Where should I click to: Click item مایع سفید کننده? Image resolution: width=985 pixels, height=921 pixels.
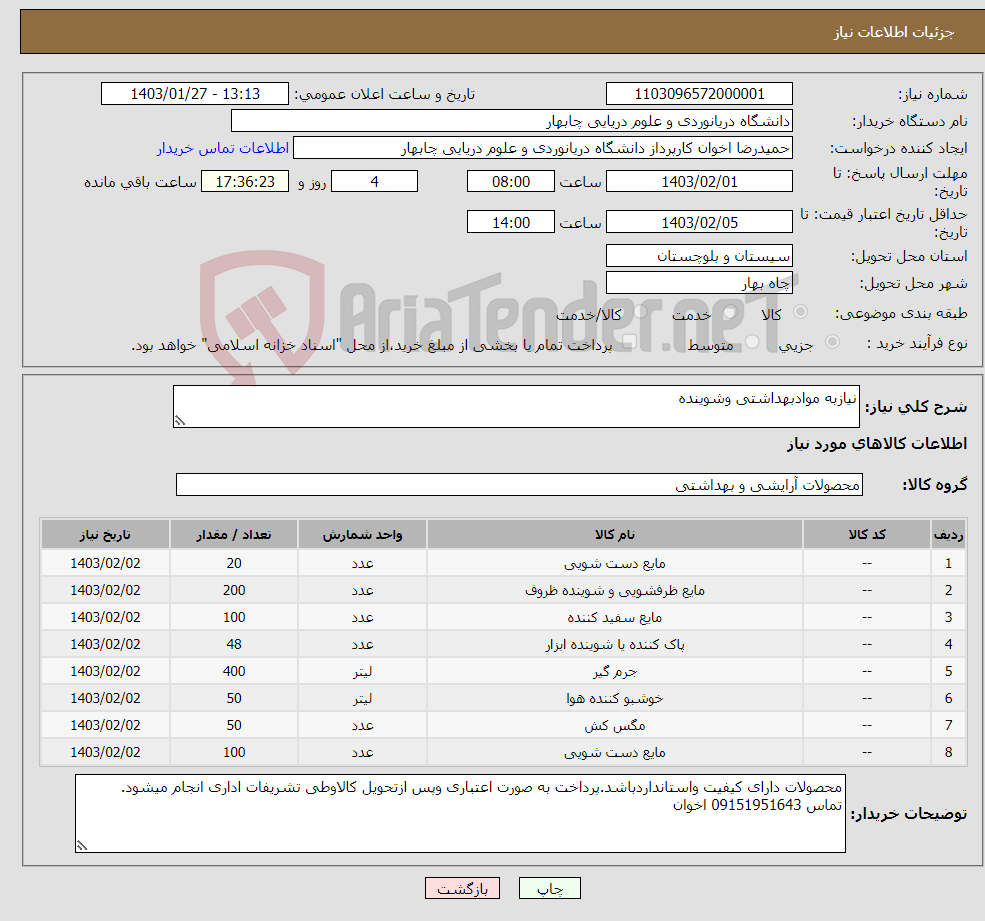pos(614,618)
